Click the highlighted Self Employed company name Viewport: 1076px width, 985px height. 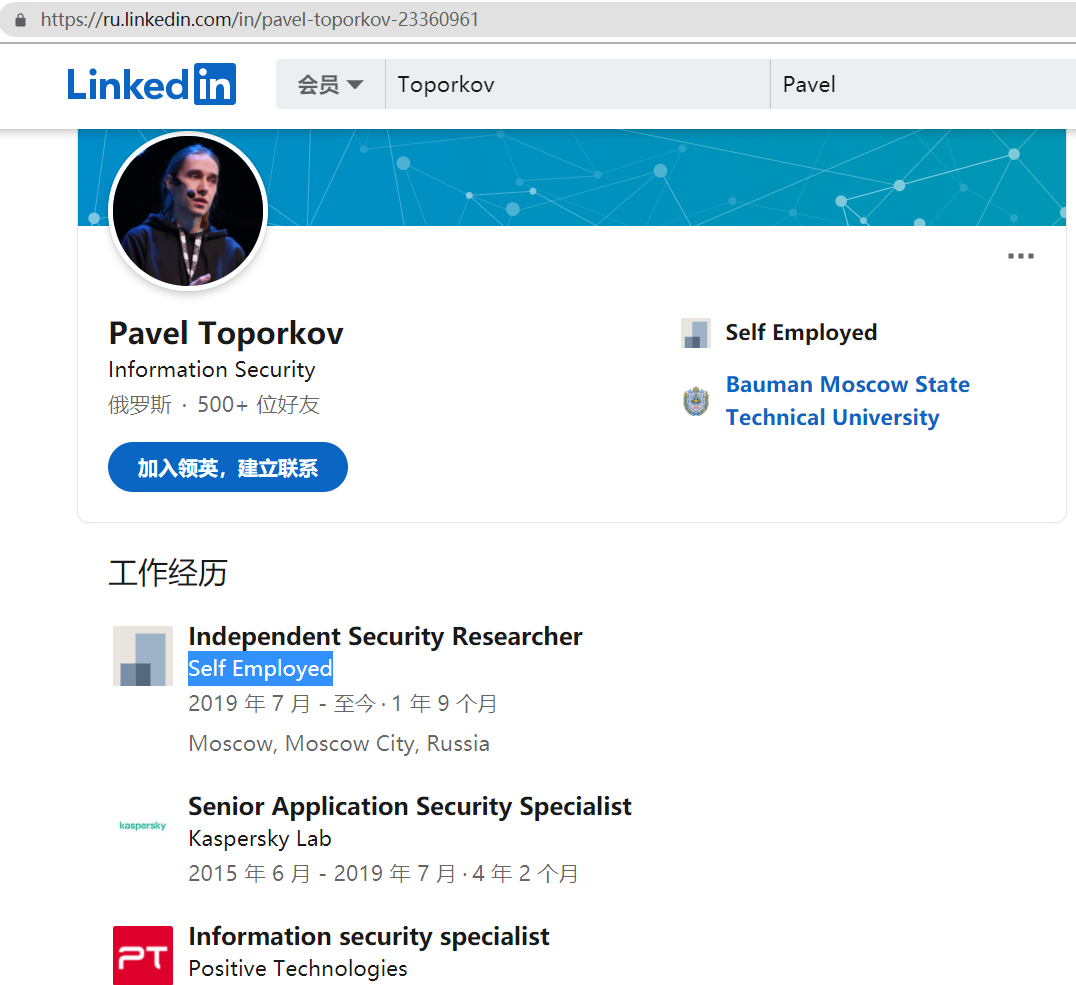pos(260,669)
